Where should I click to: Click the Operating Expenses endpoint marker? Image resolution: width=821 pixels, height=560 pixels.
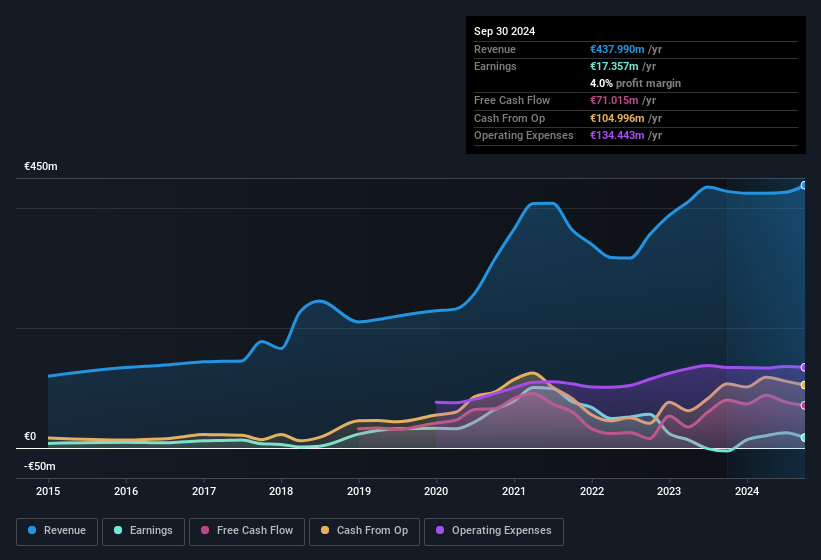point(804,367)
